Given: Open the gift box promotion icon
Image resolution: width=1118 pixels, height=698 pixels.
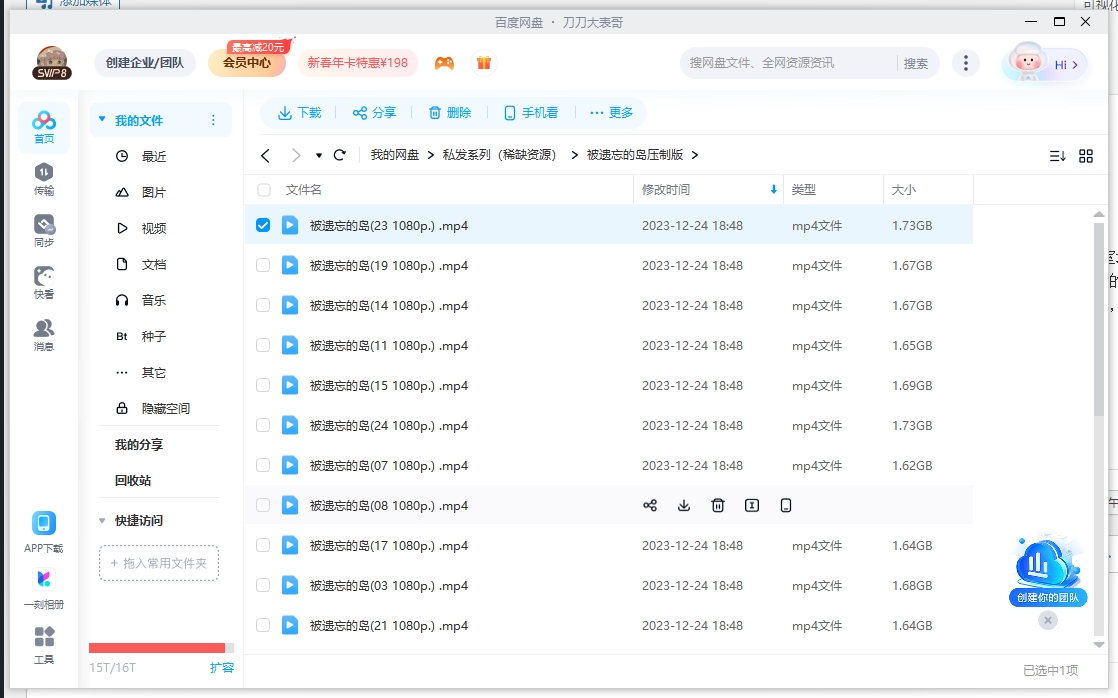Looking at the screenshot, I should point(484,61).
